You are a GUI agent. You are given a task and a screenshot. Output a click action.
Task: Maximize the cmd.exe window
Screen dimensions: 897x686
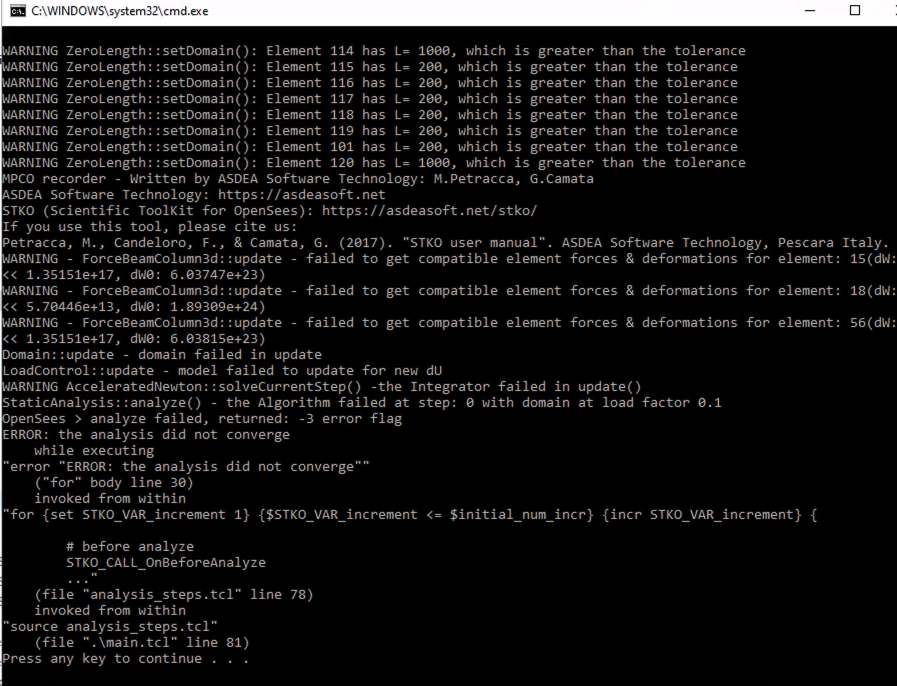click(x=855, y=11)
